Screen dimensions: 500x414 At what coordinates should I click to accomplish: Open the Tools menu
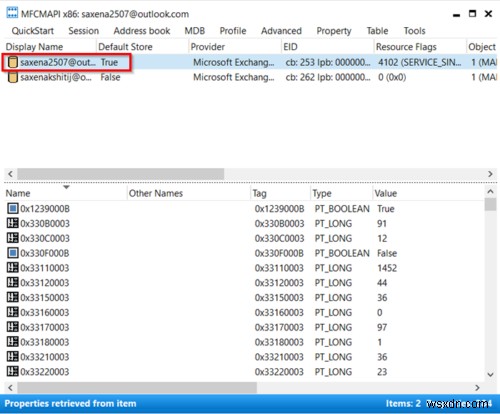[414, 31]
